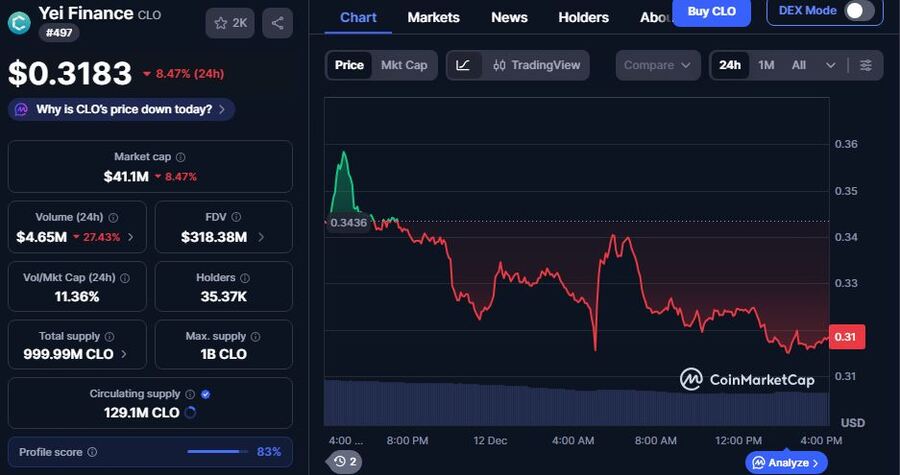Select Price chart view
This screenshot has width=900, height=475.
point(349,65)
